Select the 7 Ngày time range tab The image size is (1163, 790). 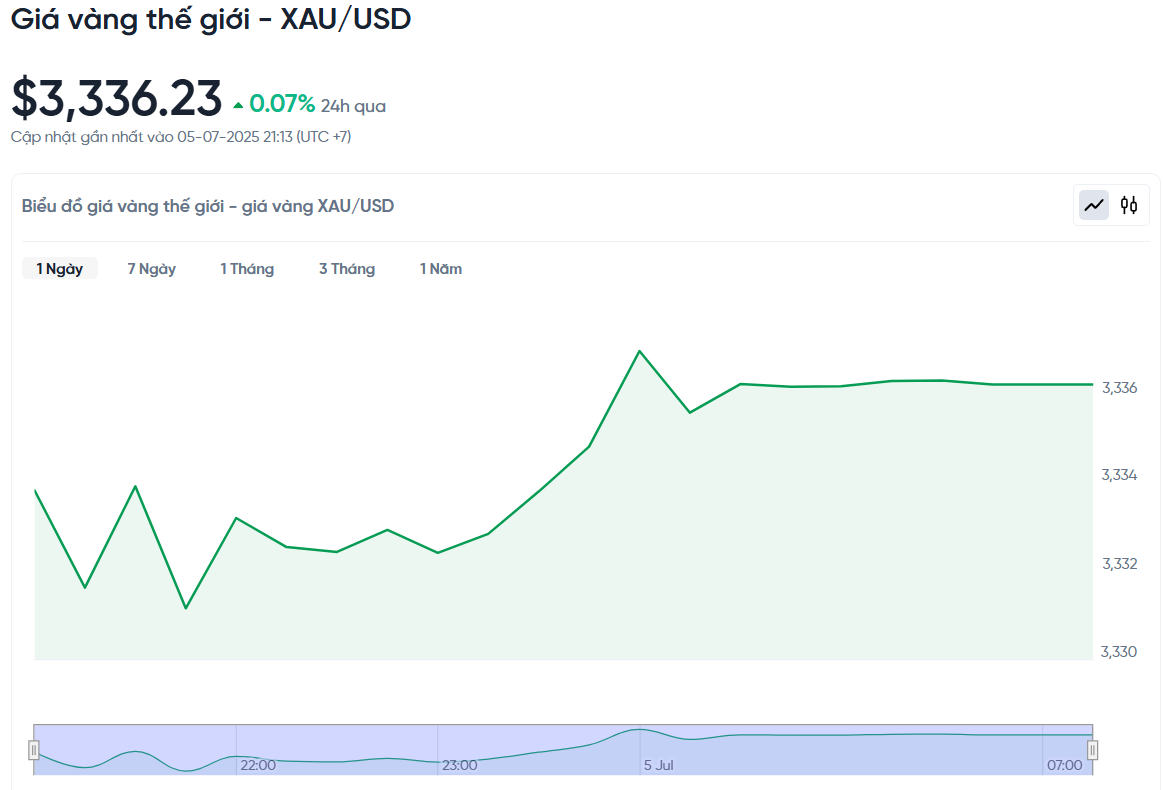(151, 269)
